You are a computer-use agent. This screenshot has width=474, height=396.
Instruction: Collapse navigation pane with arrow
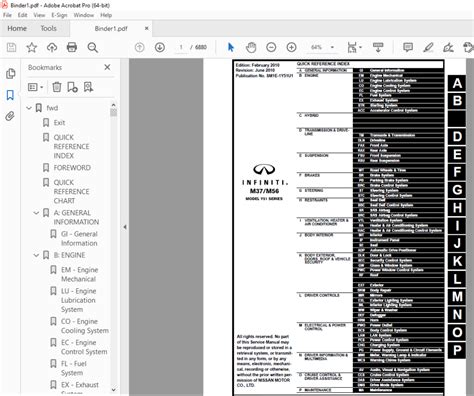click(x=125, y=227)
